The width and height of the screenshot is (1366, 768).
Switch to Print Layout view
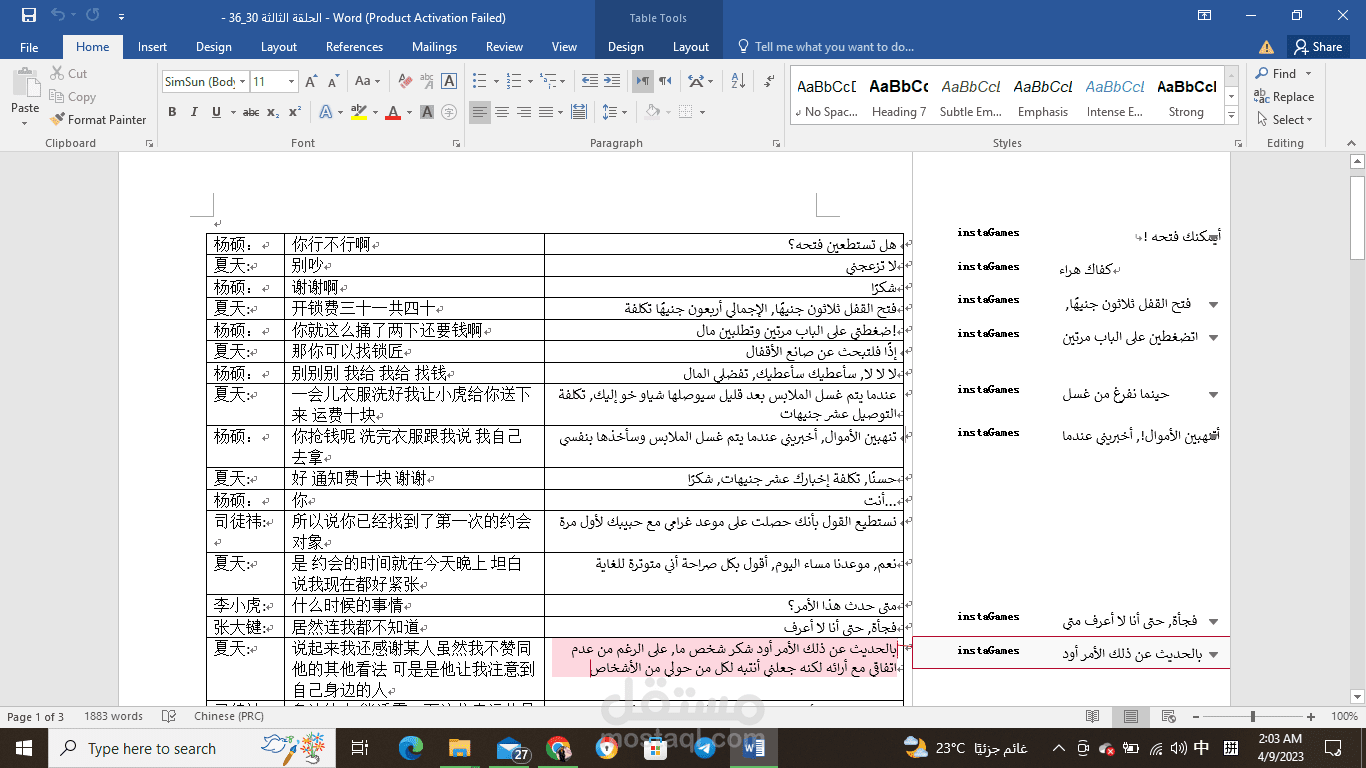pos(1131,717)
